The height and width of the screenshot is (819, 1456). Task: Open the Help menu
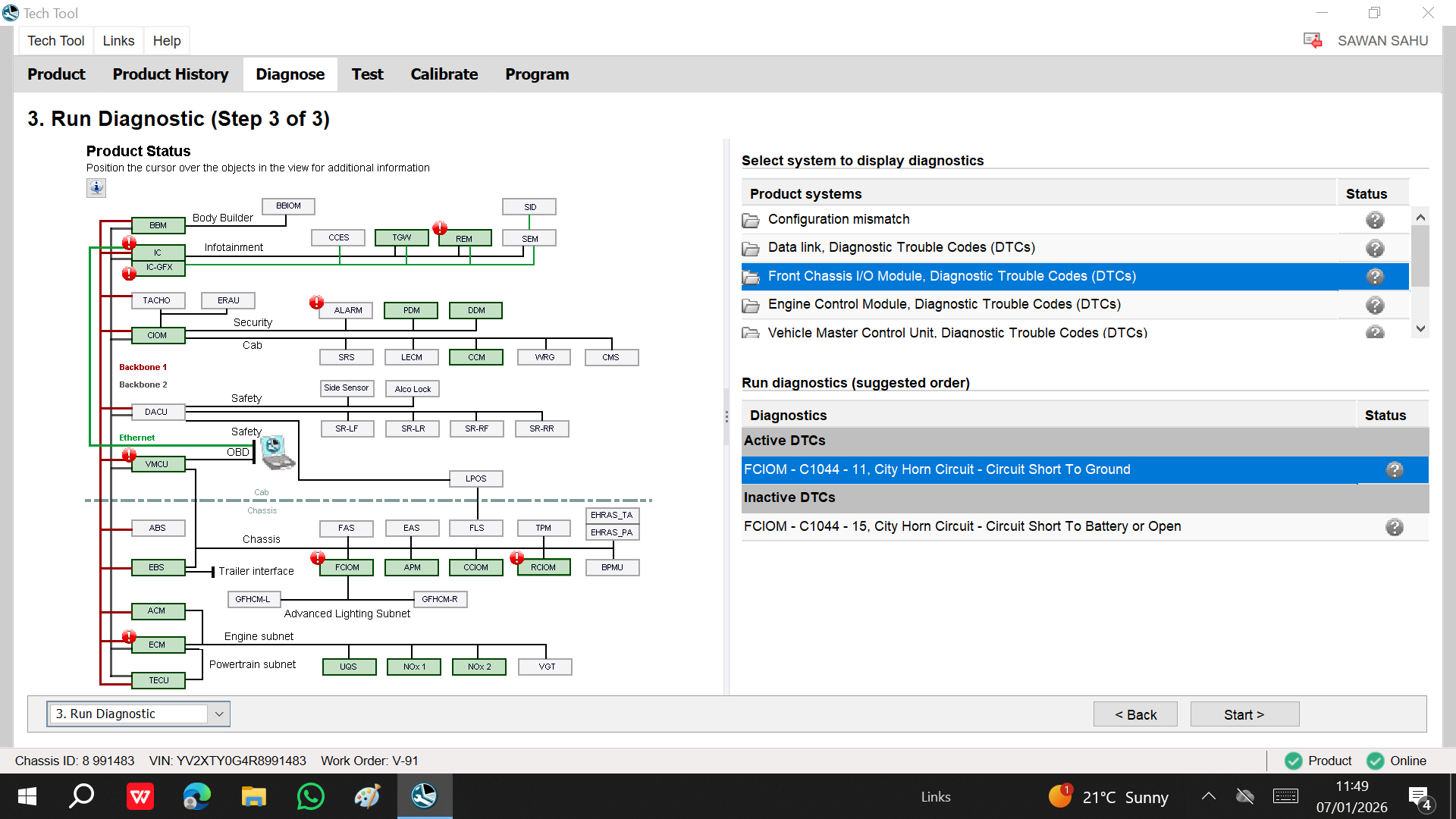coord(167,41)
